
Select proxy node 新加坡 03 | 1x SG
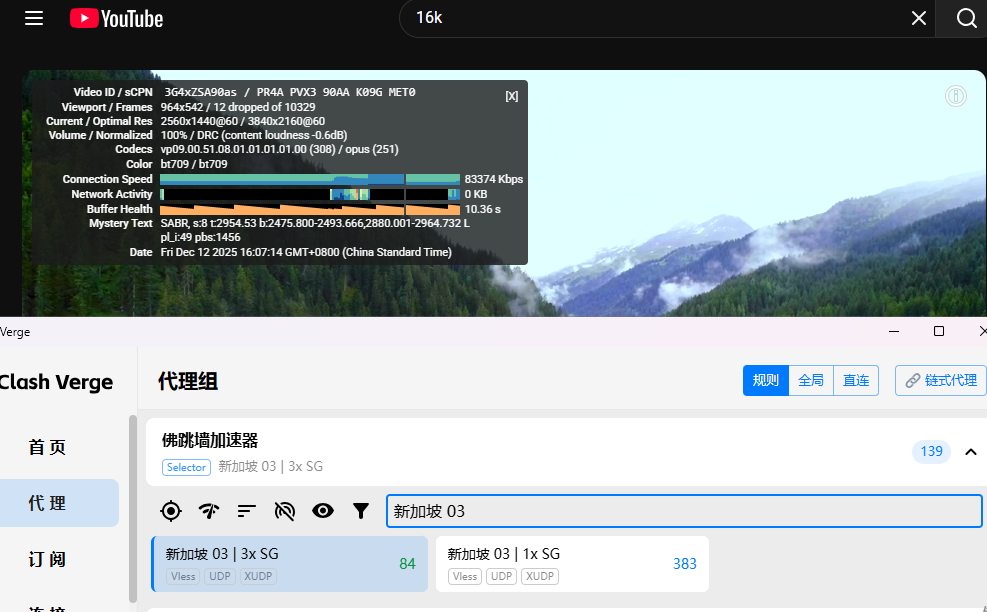click(572, 564)
